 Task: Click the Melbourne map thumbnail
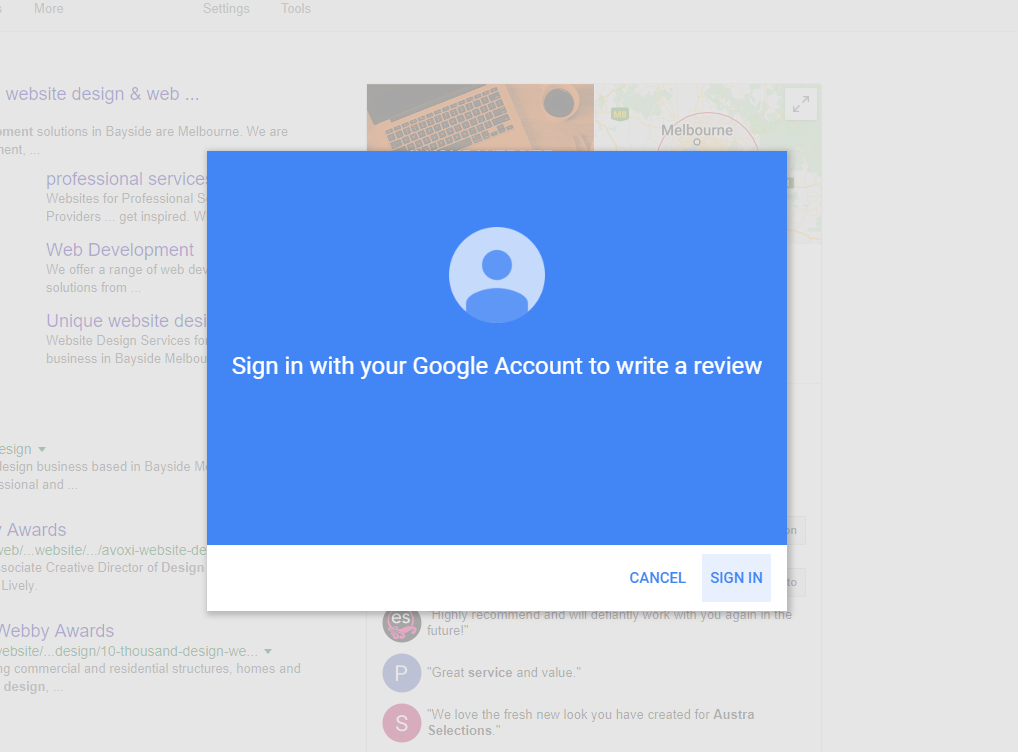tap(707, 118)
